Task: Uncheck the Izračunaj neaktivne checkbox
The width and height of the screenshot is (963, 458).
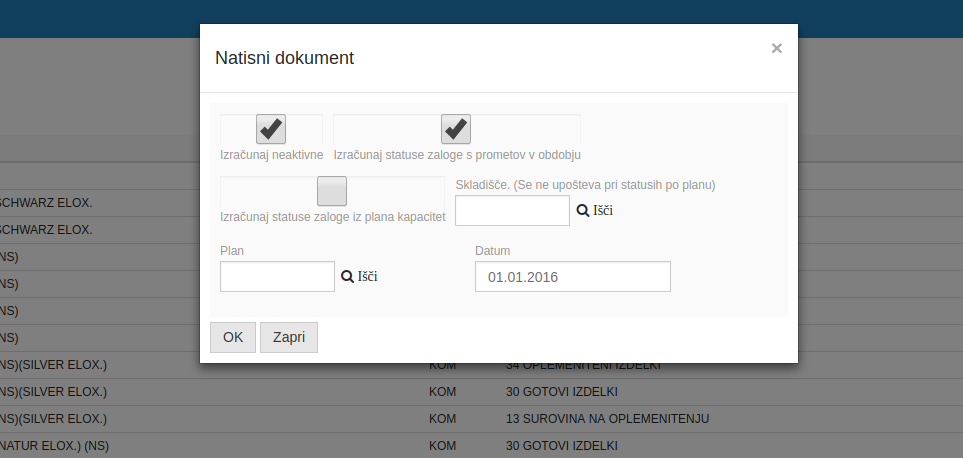Action: click(271, 129)
